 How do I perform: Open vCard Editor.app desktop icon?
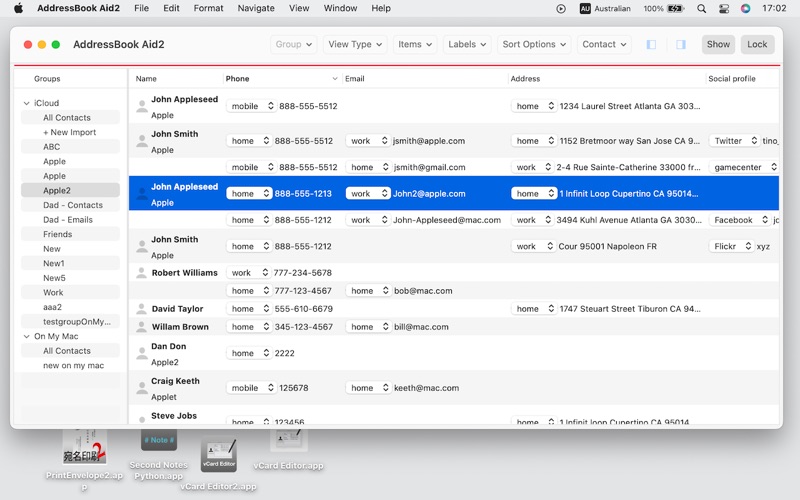coord(289,440)
